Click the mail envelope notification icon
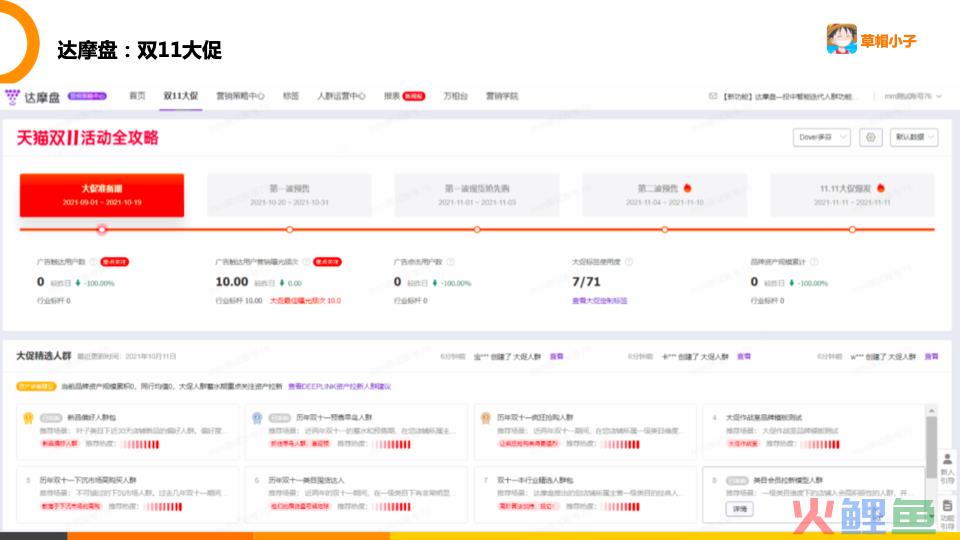 (713, 96)
